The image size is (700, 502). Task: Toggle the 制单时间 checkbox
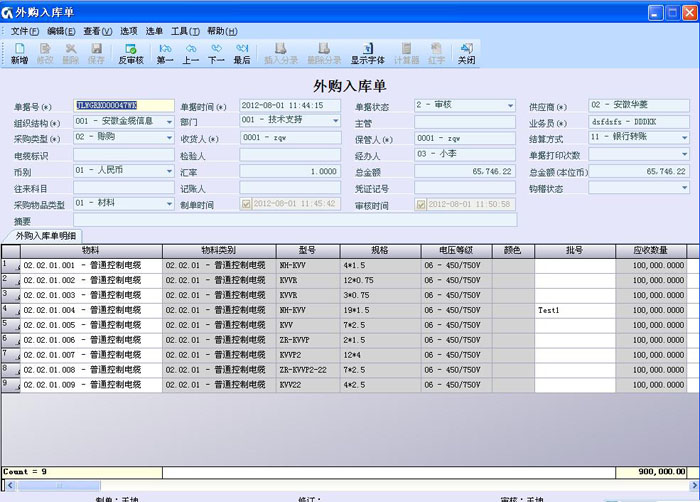[x=246, y=204]
